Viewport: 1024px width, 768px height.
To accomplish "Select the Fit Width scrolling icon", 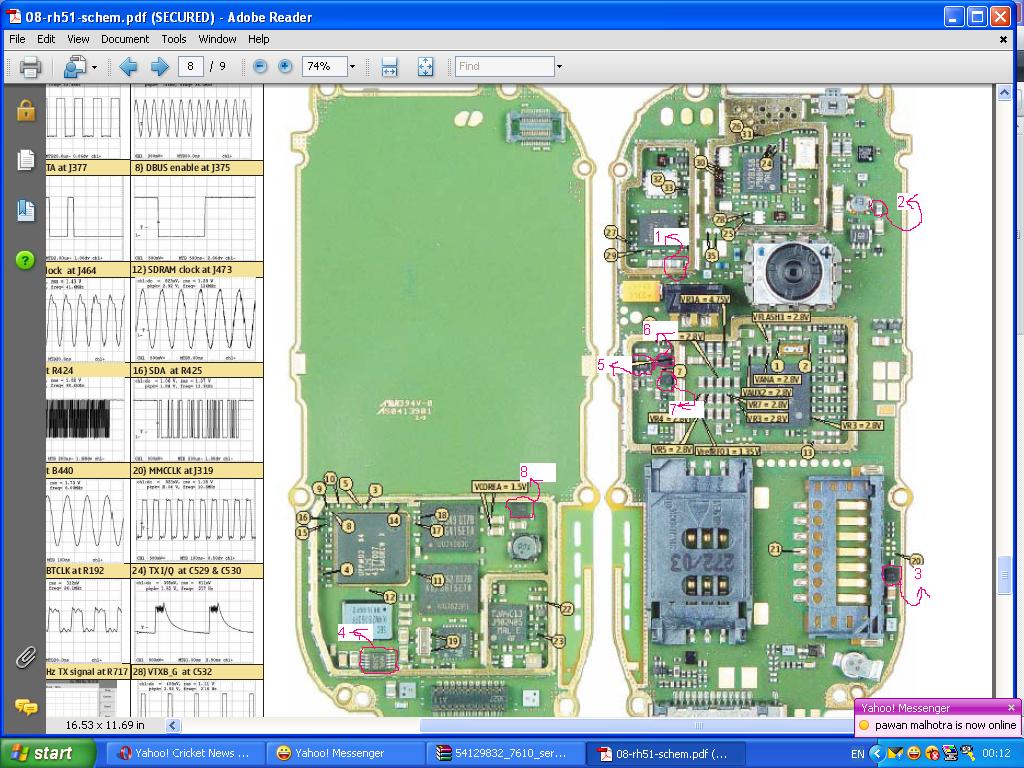I will 389,67.
